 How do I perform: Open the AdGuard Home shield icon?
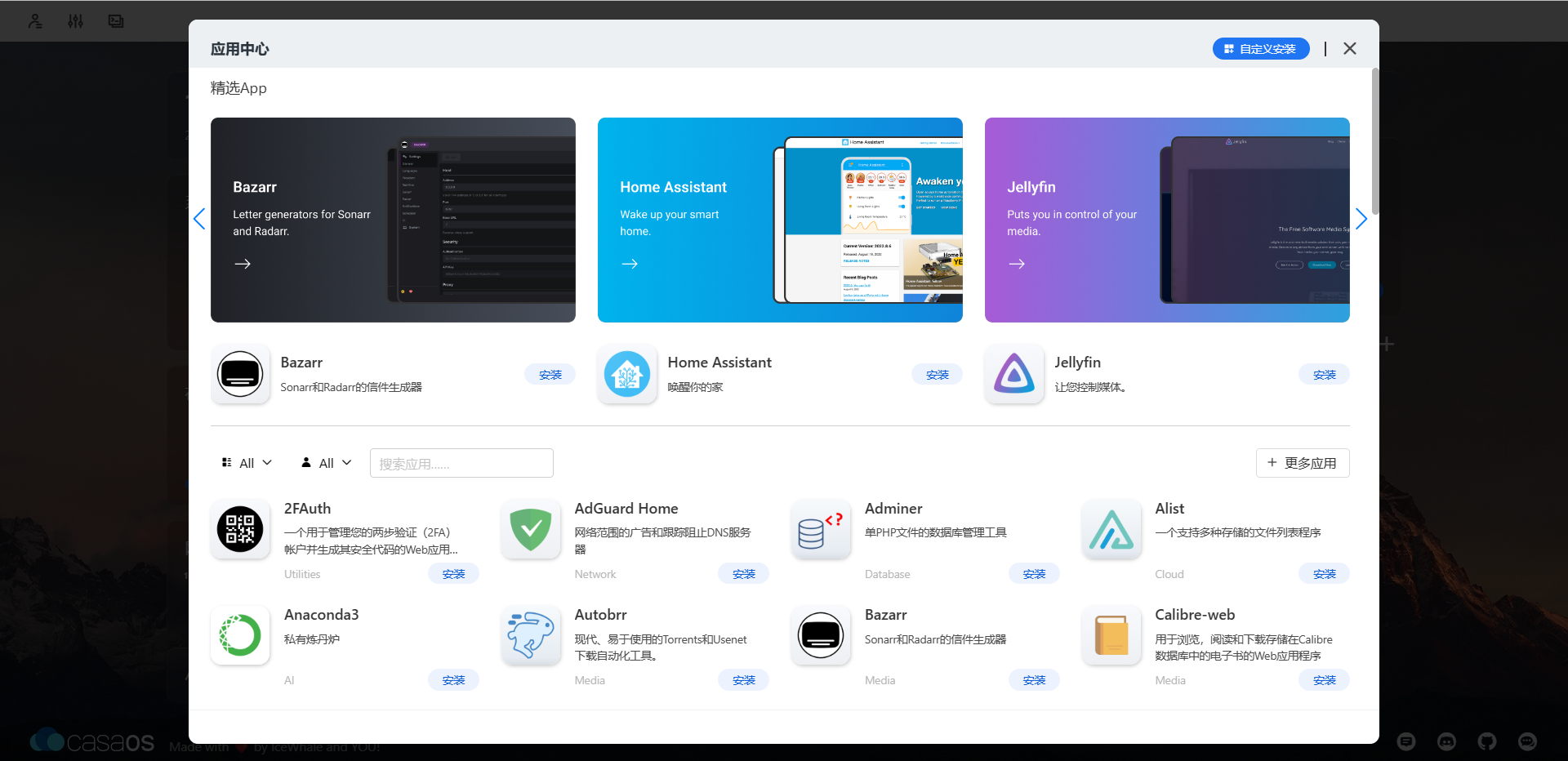click(531, 529)
